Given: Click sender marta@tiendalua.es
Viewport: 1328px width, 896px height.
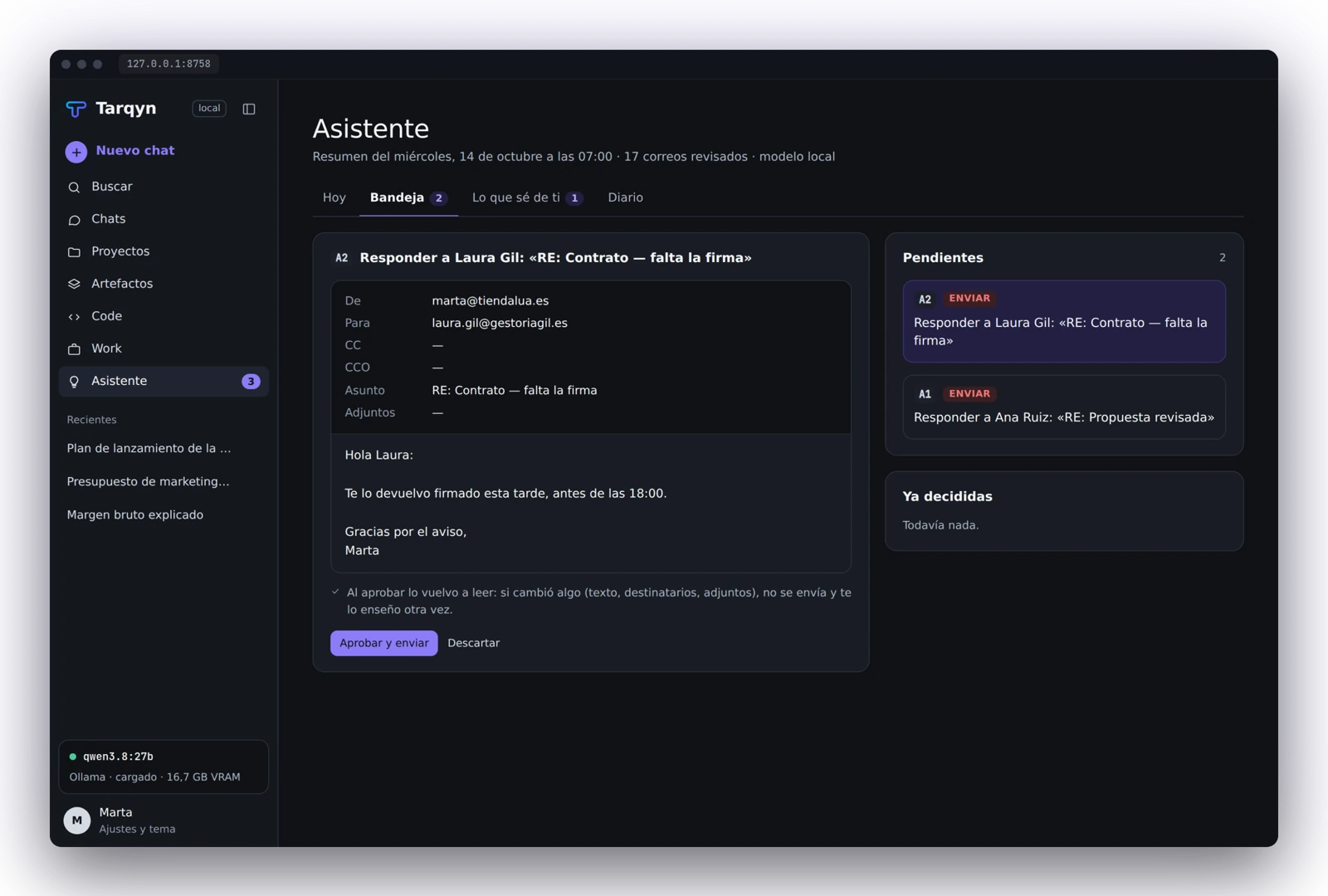Looking at the screenshot, I should pos(490,301).
